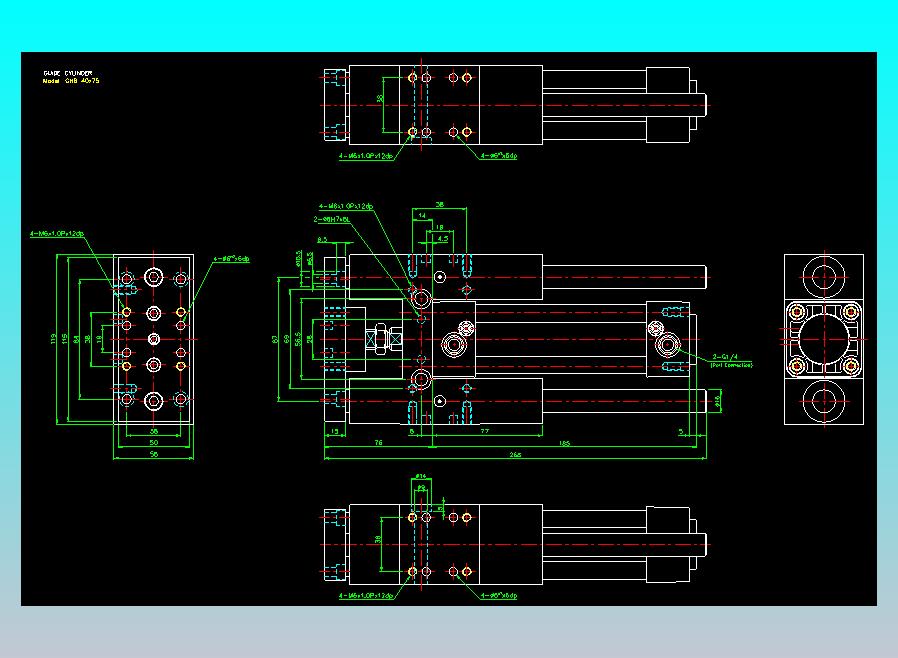
Task: Click the 28 vertical dimension
Action: point(309,339)
